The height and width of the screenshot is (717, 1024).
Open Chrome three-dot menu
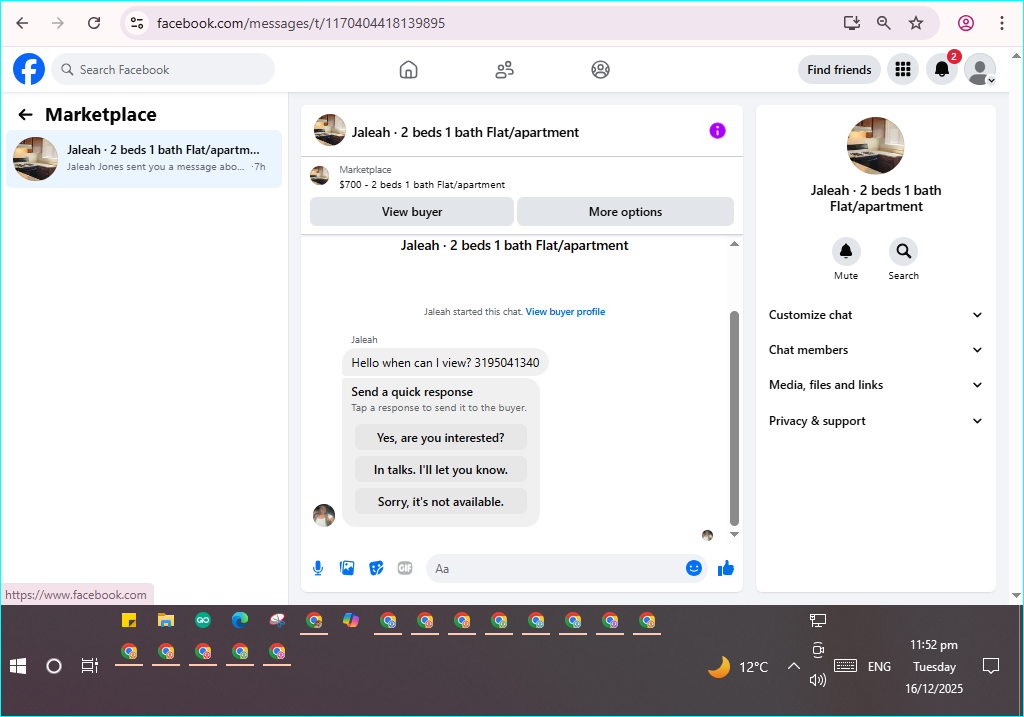tap(1002, 24)
